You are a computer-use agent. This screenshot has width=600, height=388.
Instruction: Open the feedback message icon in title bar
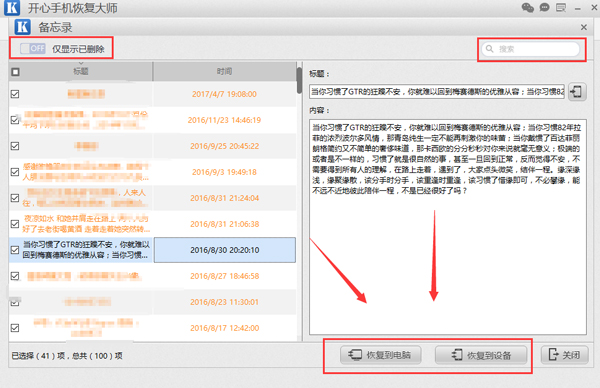click(561, 7)
